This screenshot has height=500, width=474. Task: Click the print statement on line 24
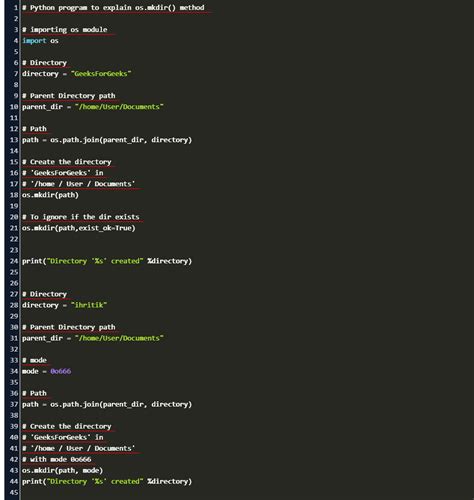(107, 261)
